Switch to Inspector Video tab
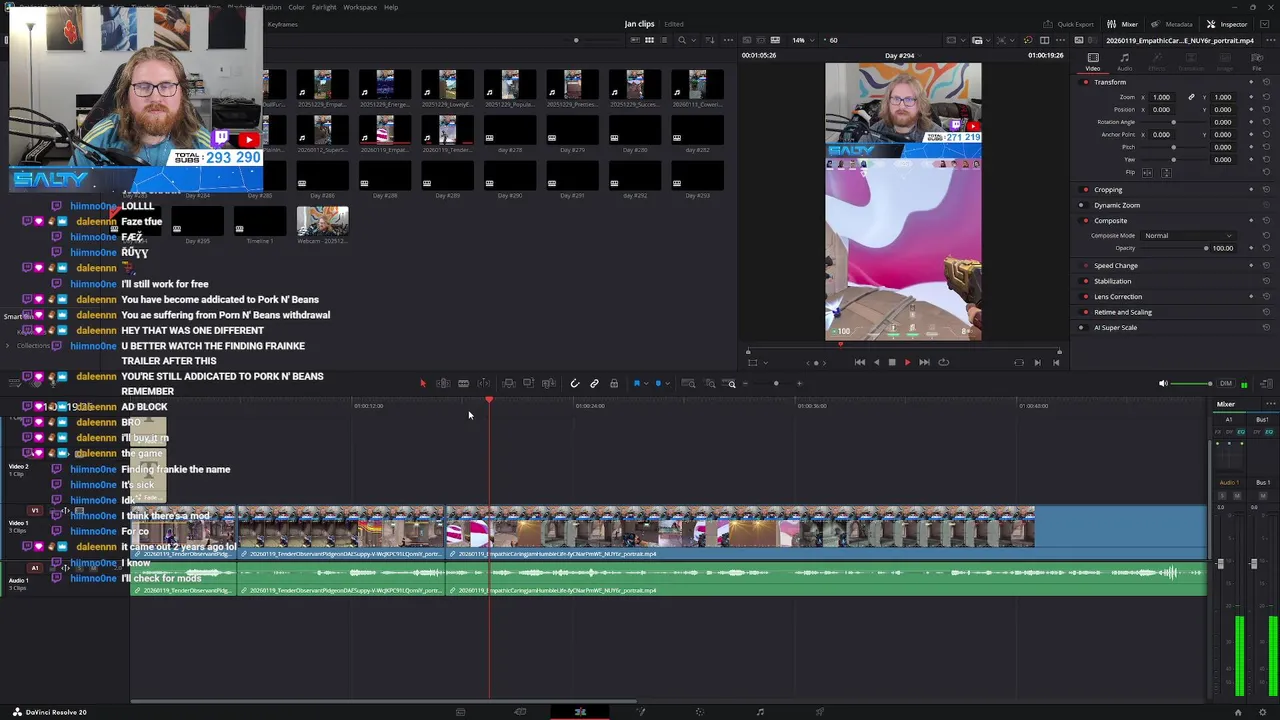The image size is (1280, 720). click(1093, 62)
